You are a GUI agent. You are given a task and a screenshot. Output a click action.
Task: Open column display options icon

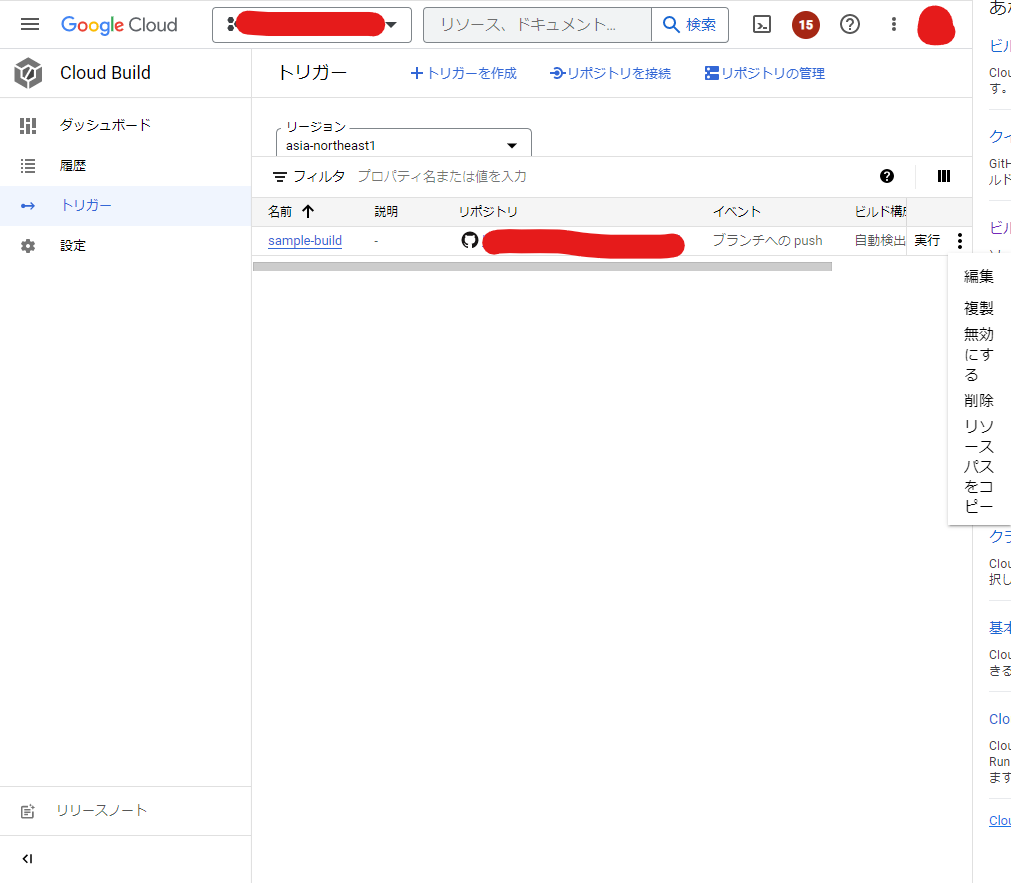(x=943, y=176)
